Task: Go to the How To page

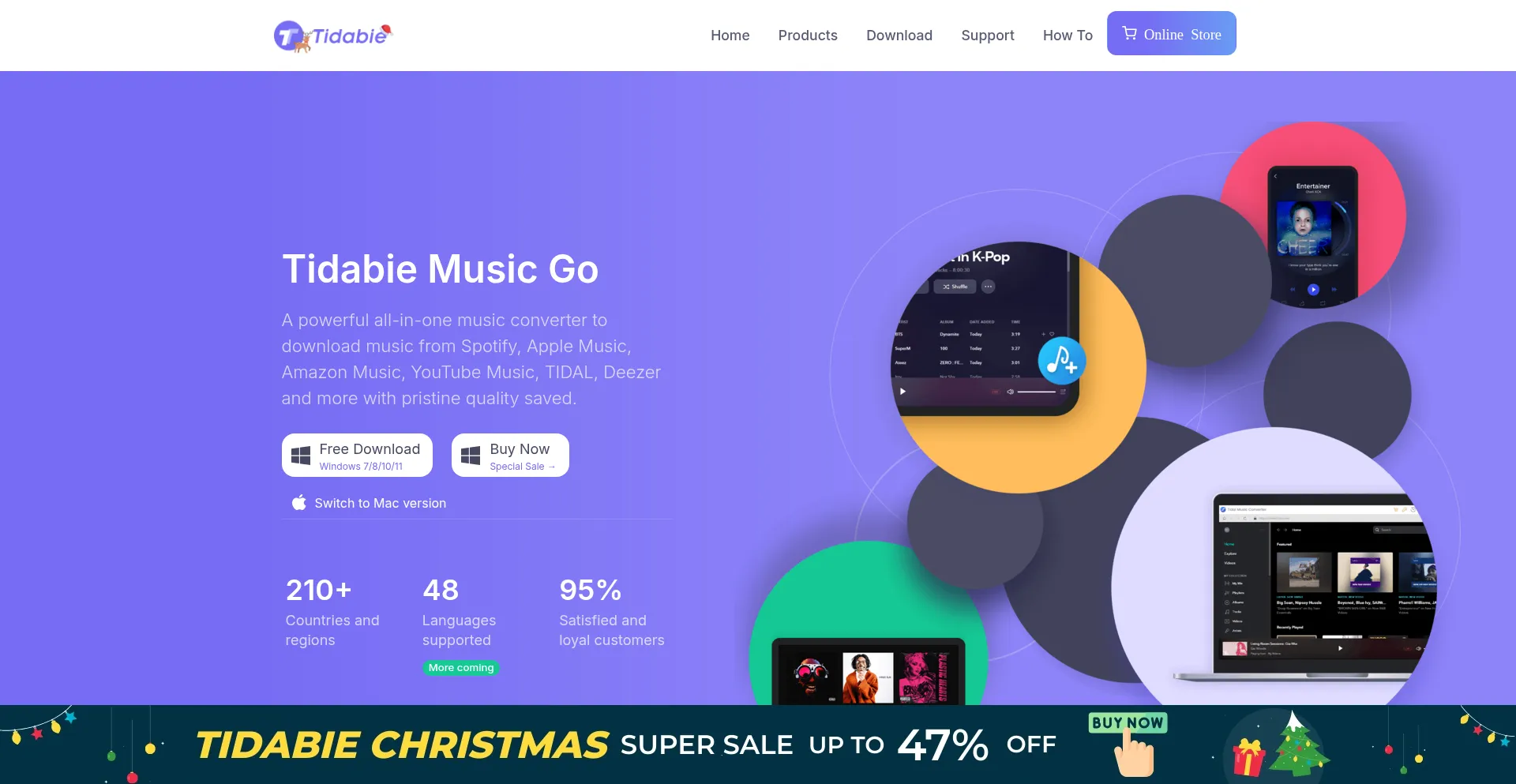Action: tap(1068, 36)
